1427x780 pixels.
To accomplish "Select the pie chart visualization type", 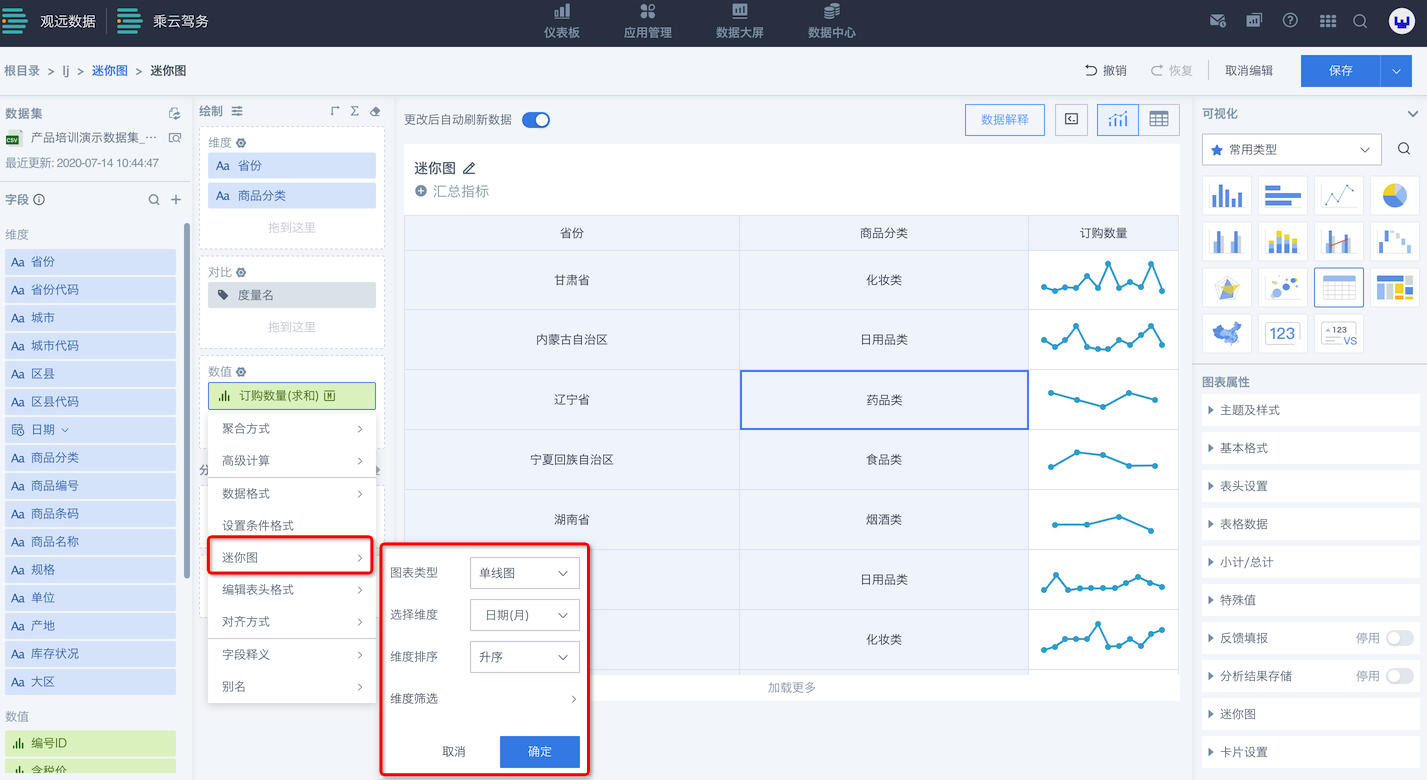I will pos(1394,196).
